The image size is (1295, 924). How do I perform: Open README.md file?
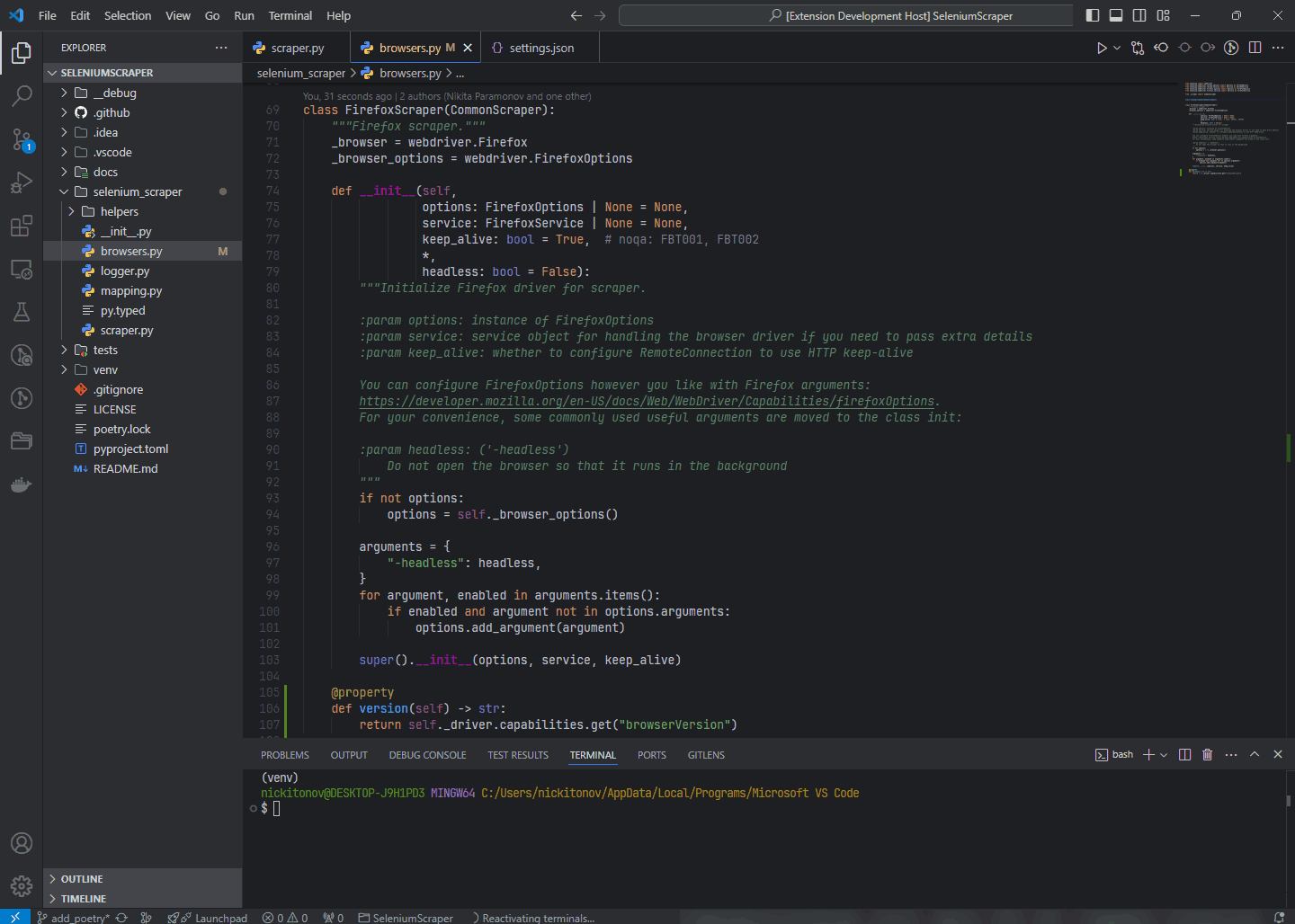click(143, 468)
